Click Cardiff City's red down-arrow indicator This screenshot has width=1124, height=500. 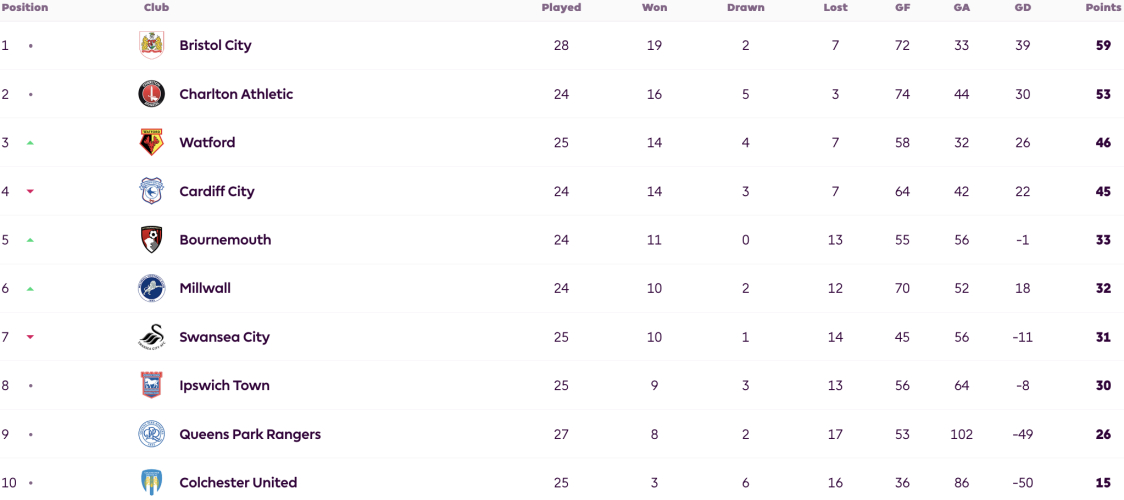[x=30, y=191]
